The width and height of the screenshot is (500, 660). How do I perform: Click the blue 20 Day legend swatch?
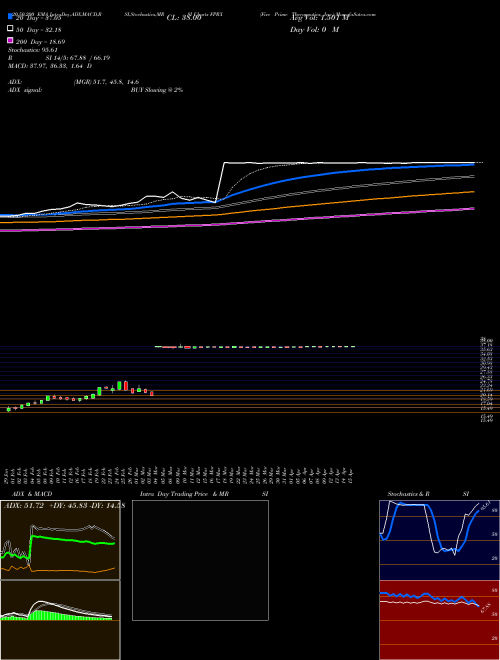[x=10, y=17]
